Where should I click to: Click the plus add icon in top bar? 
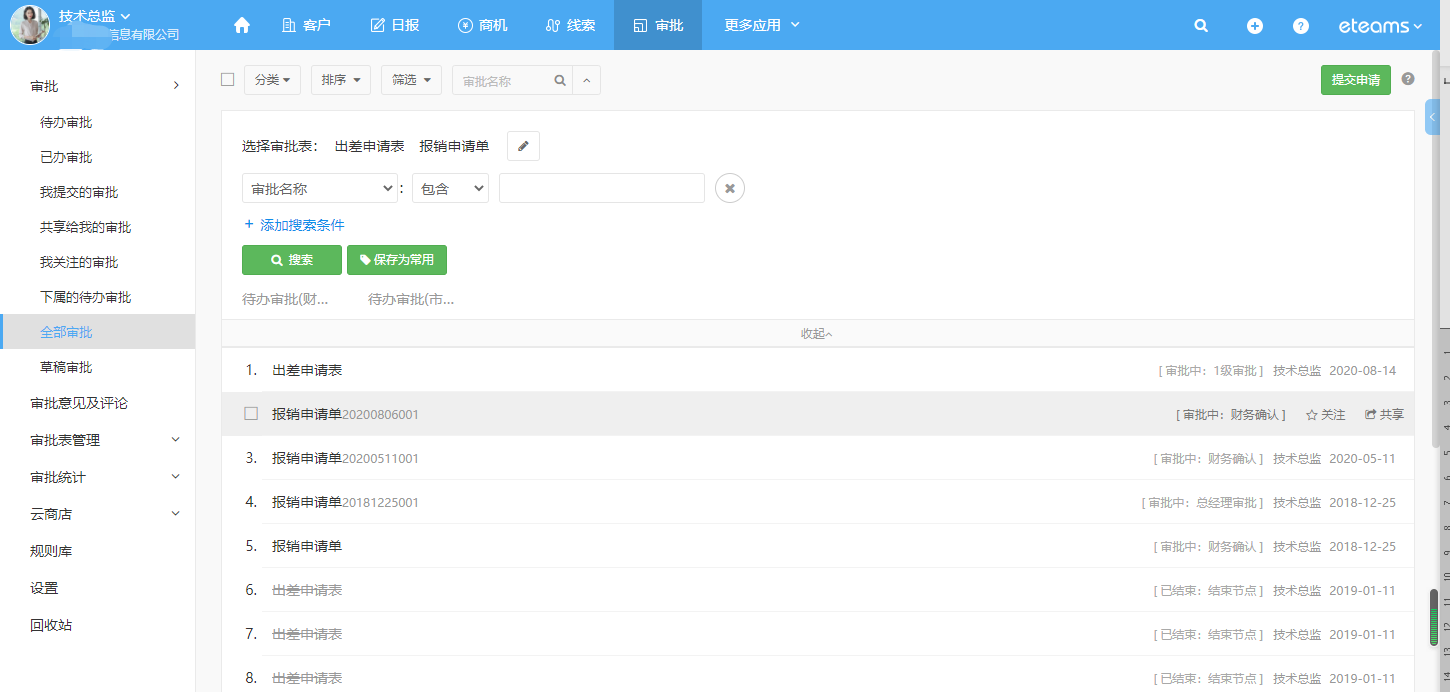point(1254,26)
